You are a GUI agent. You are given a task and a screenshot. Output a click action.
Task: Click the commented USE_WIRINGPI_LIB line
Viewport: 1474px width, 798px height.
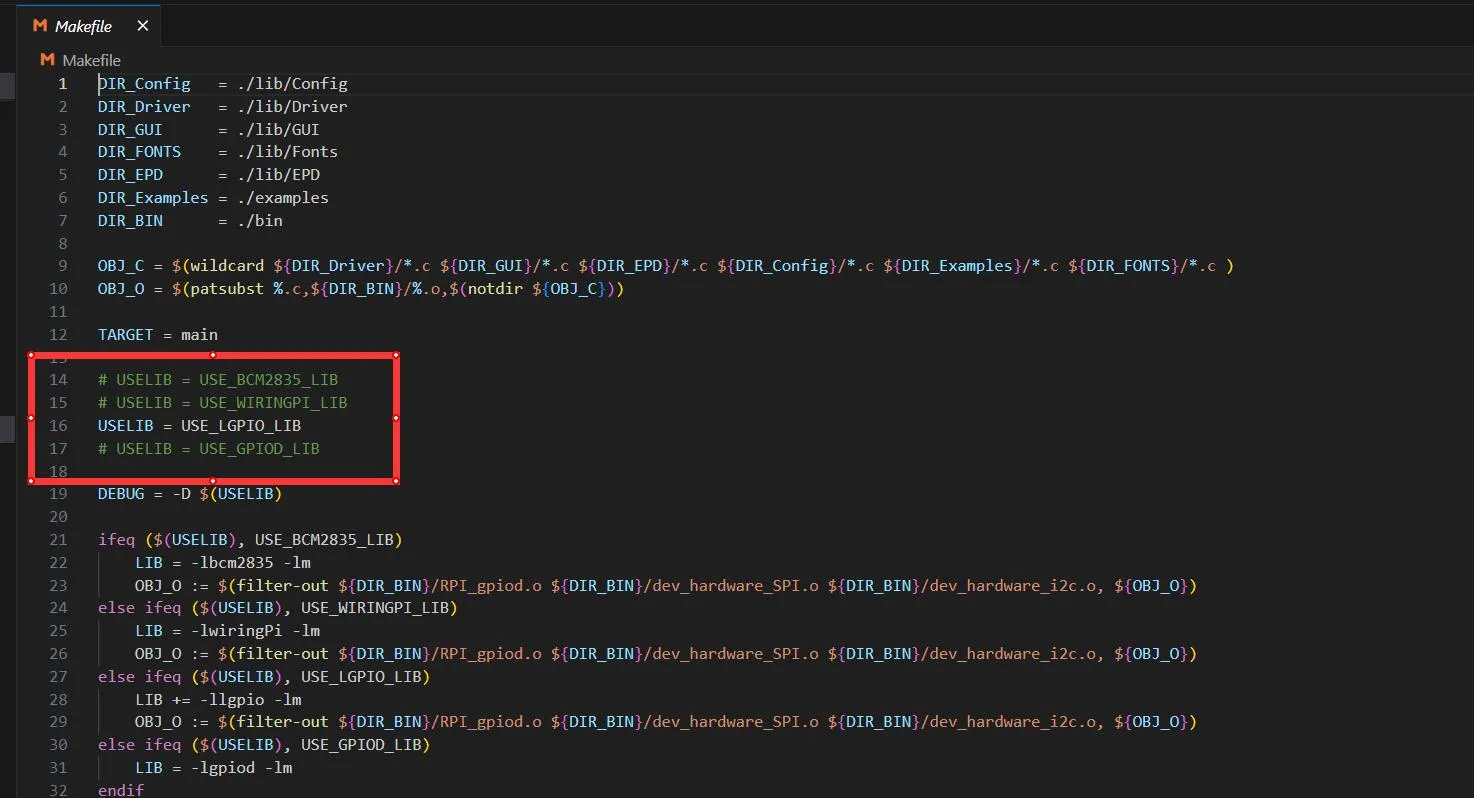pos(222,403)
